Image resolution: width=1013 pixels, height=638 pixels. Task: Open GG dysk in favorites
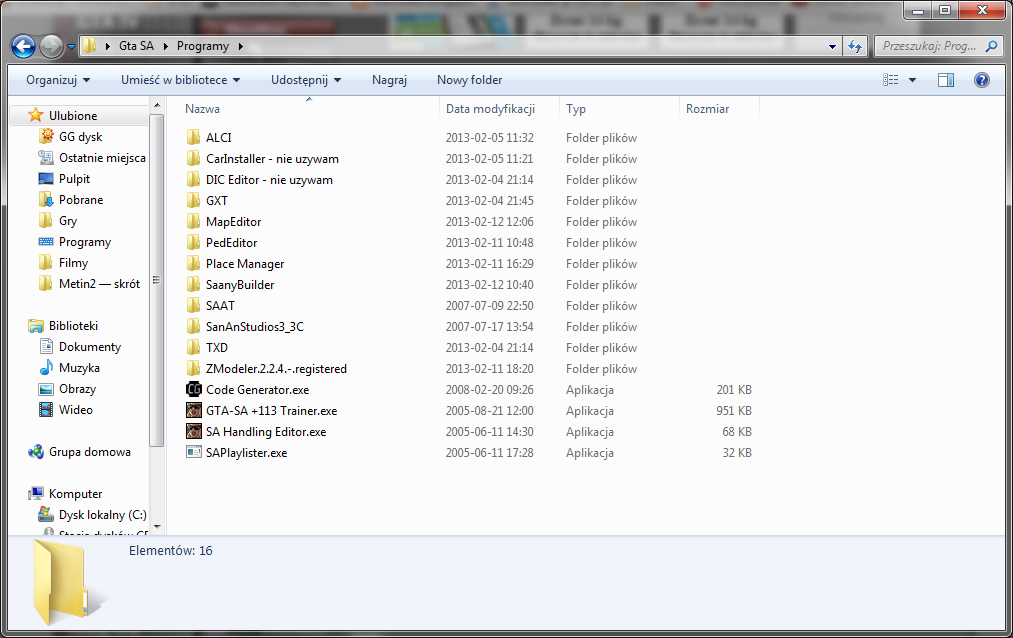80,137
